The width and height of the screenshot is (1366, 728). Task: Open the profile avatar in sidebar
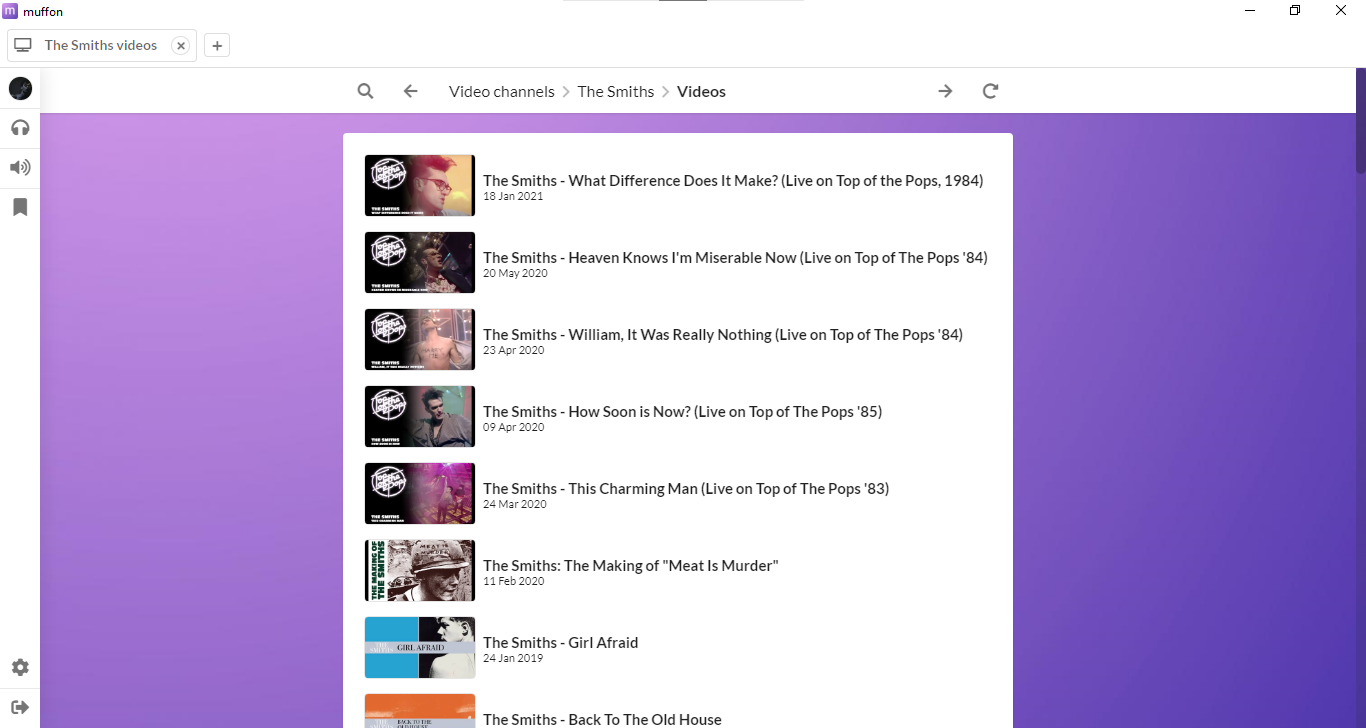[x=20, y=89]
